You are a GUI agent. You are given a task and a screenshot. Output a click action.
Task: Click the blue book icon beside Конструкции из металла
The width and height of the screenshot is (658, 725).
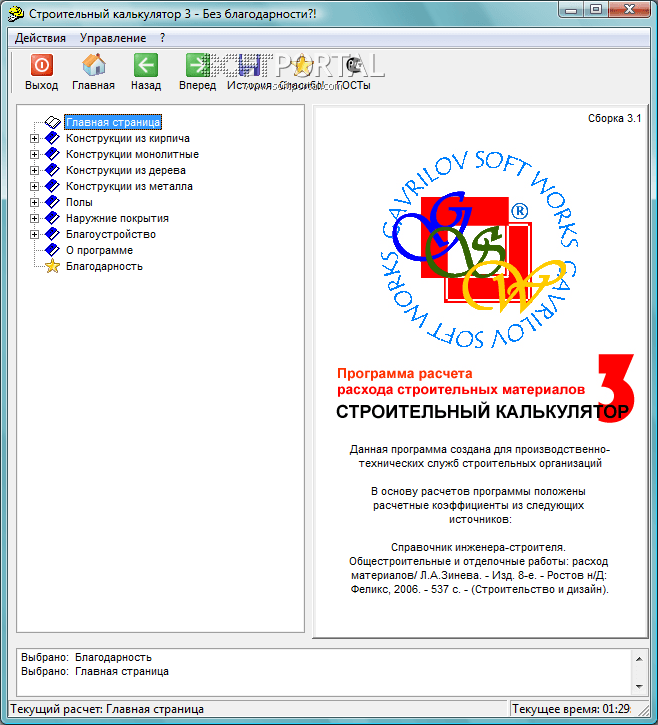click(52, 186)
